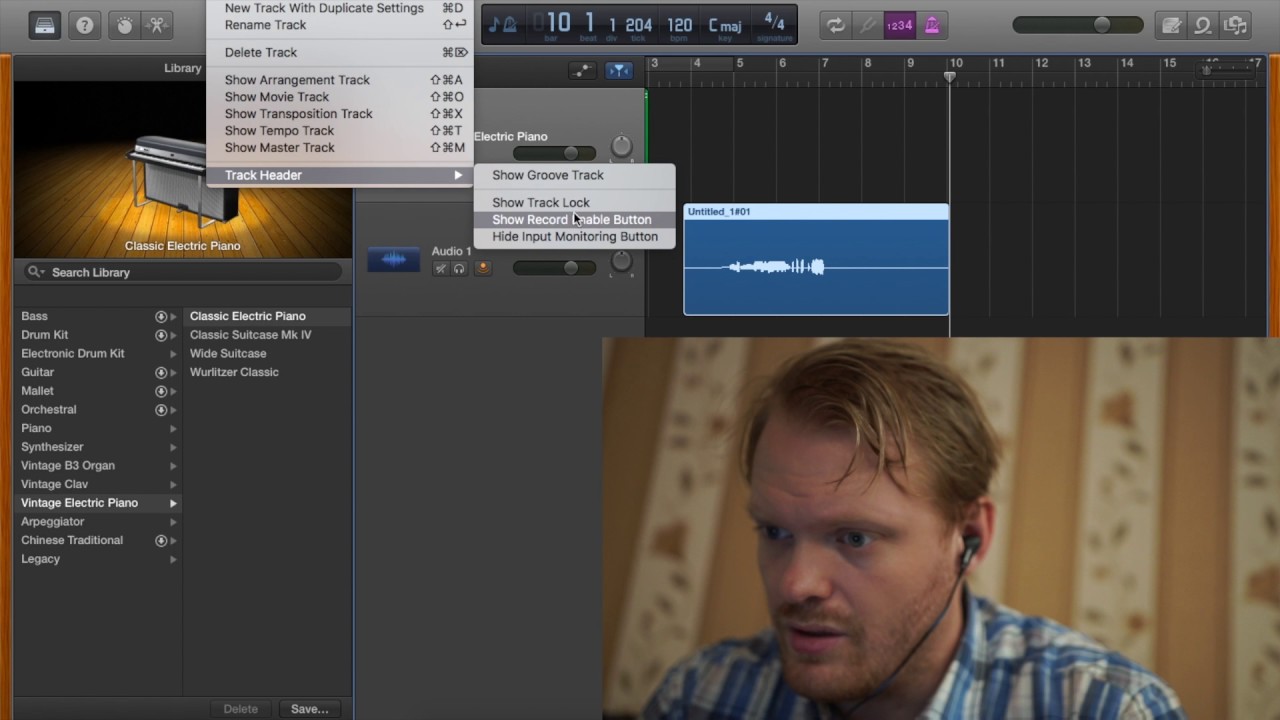Adjust Electric Piano track volume slider
Screen dimensions: 1280x720
click(x=554, y=153)
